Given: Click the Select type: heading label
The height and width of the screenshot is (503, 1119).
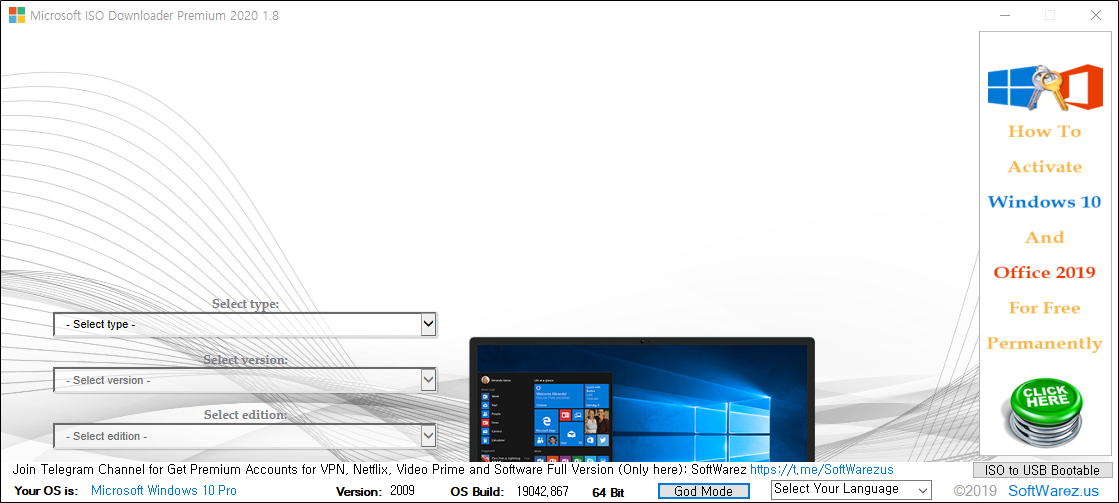Looking at the screenshot, I should click(245, 304).
